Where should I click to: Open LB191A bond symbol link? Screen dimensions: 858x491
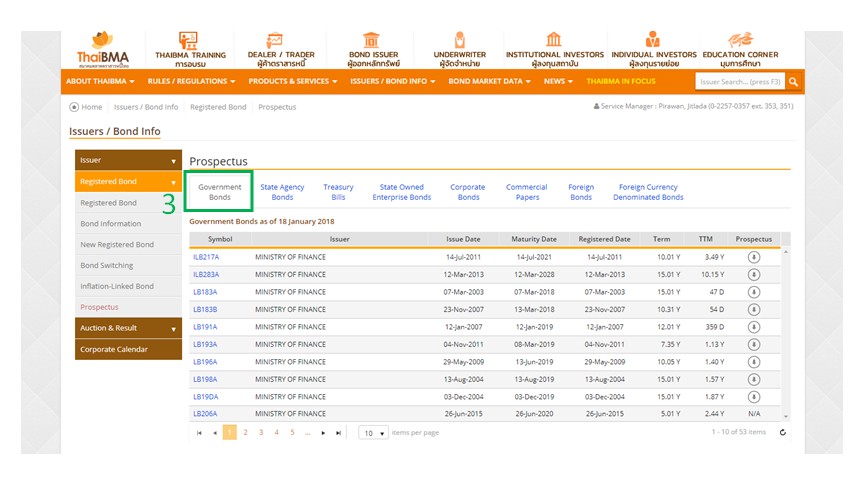tap(205, 327)
